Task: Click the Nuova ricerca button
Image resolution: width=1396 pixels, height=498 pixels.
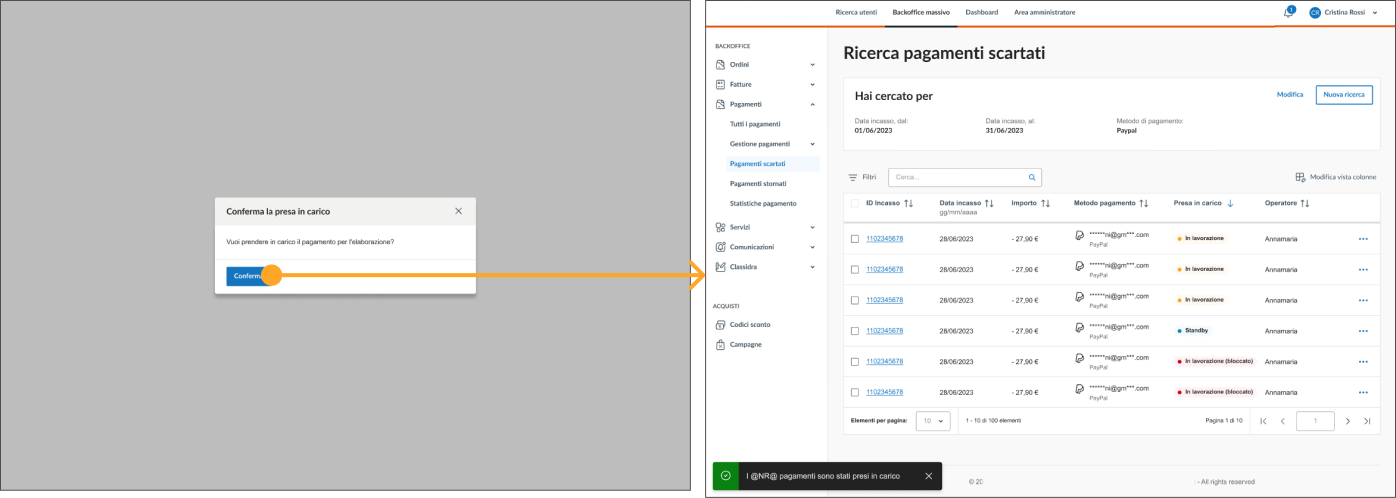Action: pos(1343,94)
